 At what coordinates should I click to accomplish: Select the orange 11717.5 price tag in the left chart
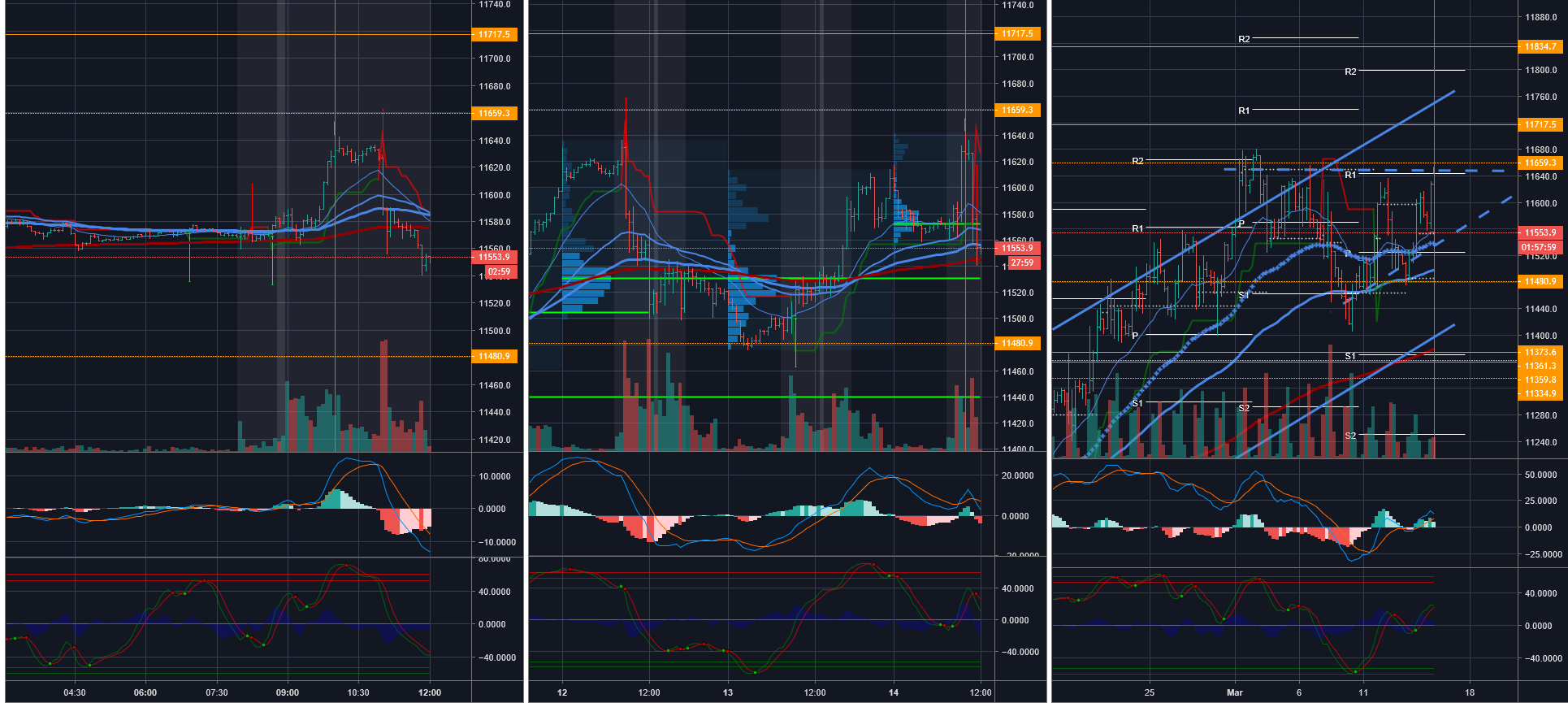pyautogui.click(x=494, y=34)
